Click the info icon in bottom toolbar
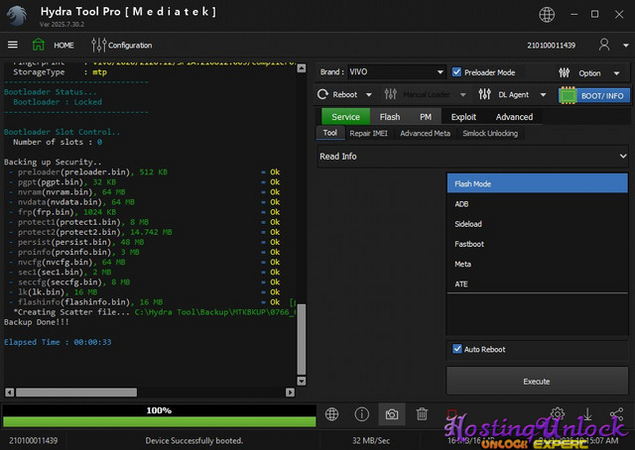Viewport: 635px width, 450px height. click(x=362, y=414)
